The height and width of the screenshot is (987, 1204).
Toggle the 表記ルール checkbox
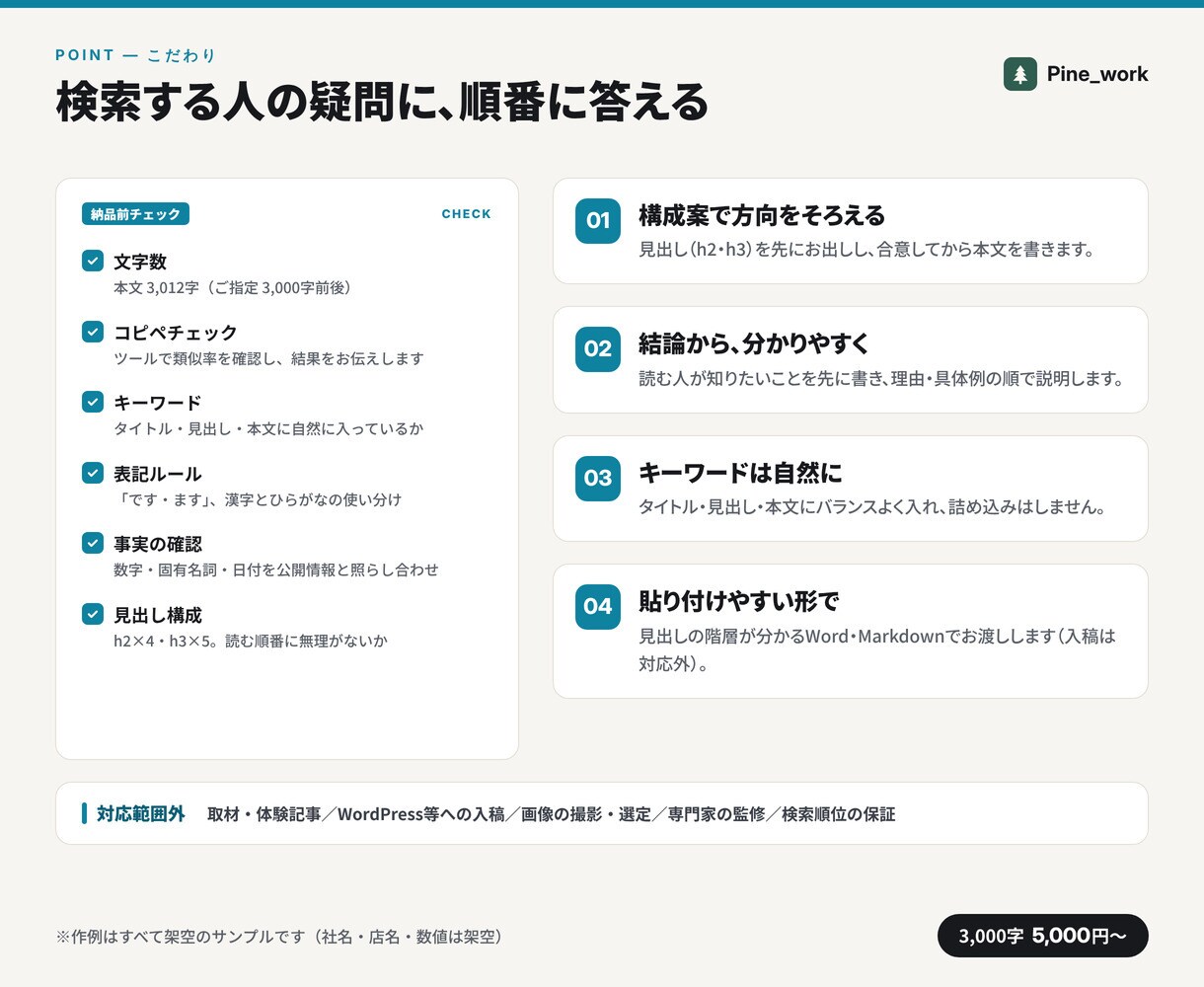coord(93,473)
